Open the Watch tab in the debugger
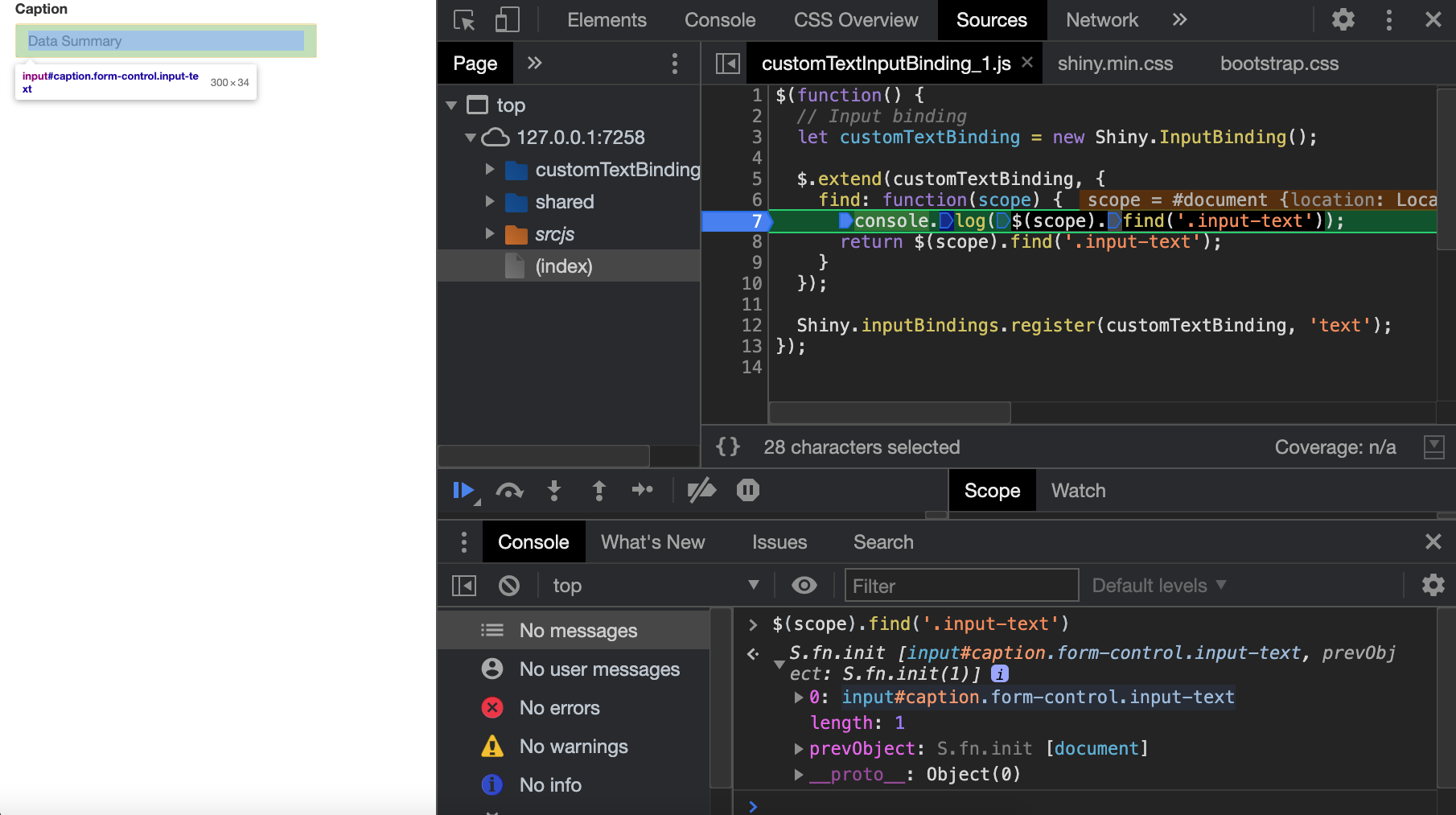The image size is (1456, 815). [1078, 491]
